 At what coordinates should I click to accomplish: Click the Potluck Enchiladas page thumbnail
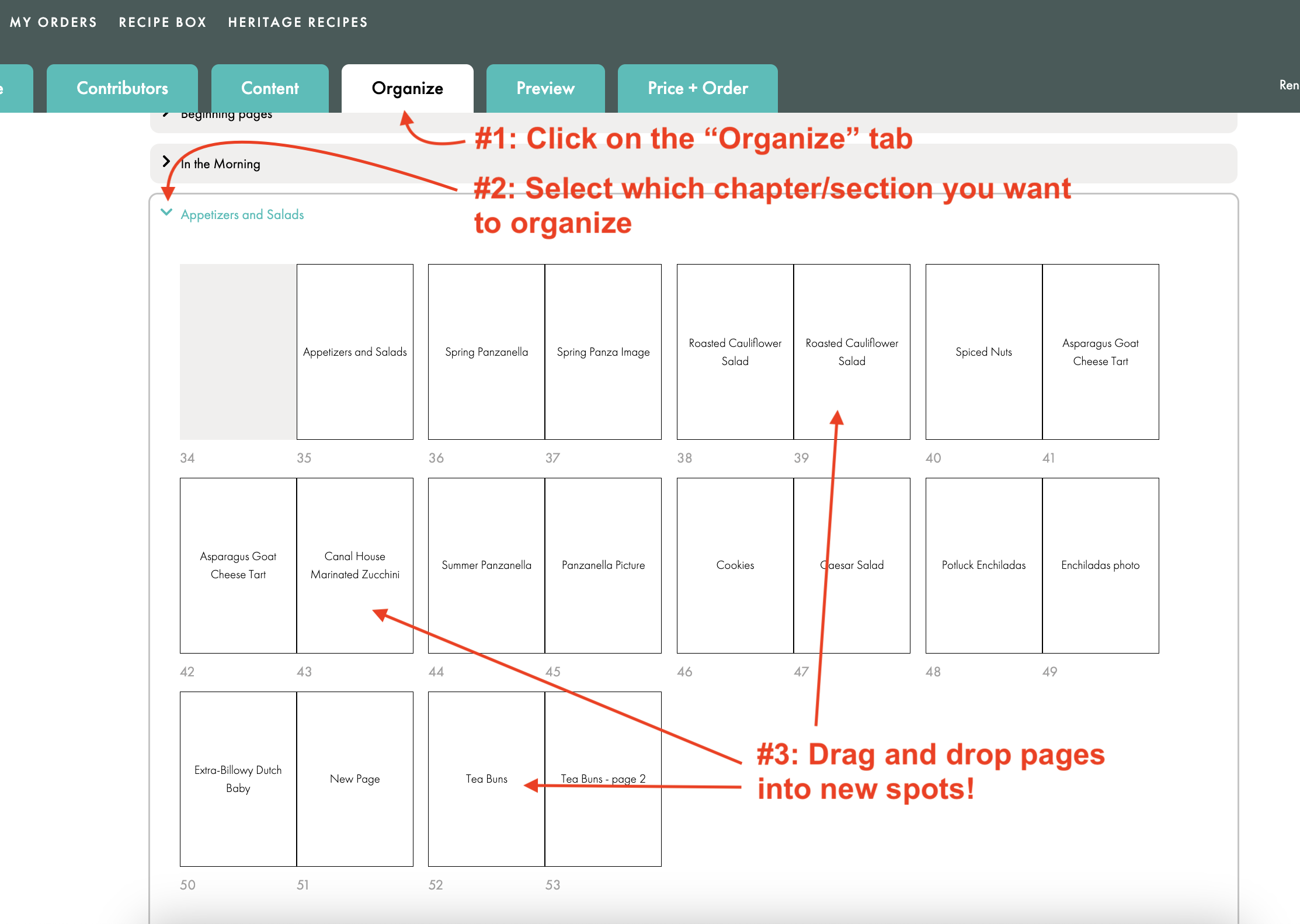pos(983,565)
